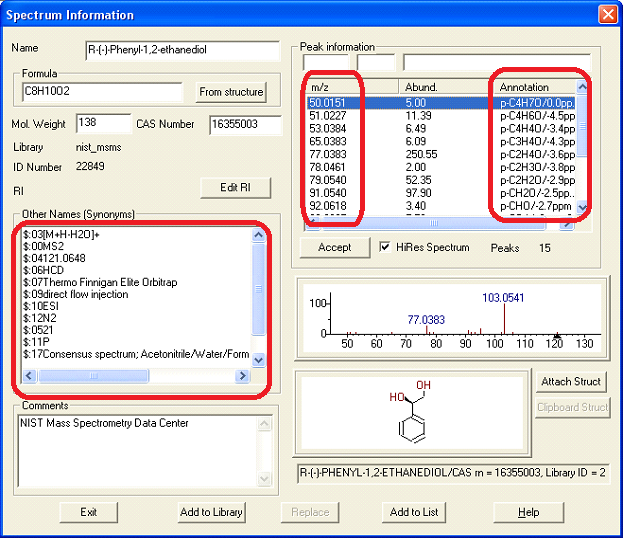
Task: Click left arrow of Synonyms horizontal scrollbar
Action: click(x=30, y=375)
